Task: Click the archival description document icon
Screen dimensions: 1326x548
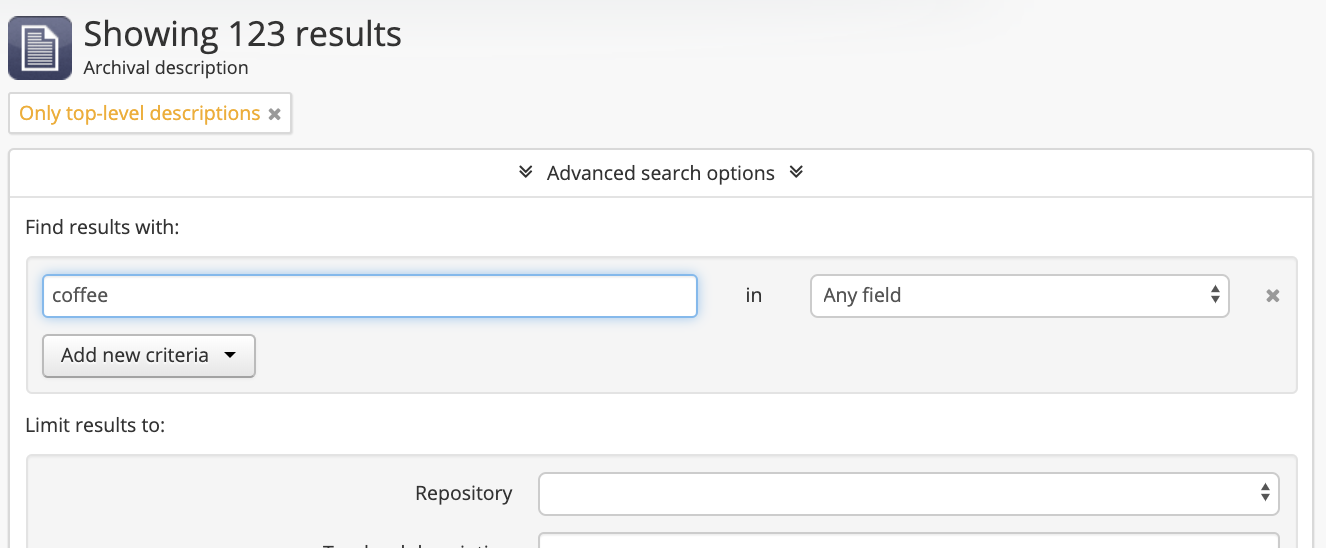Action: (x=40, y=48)
